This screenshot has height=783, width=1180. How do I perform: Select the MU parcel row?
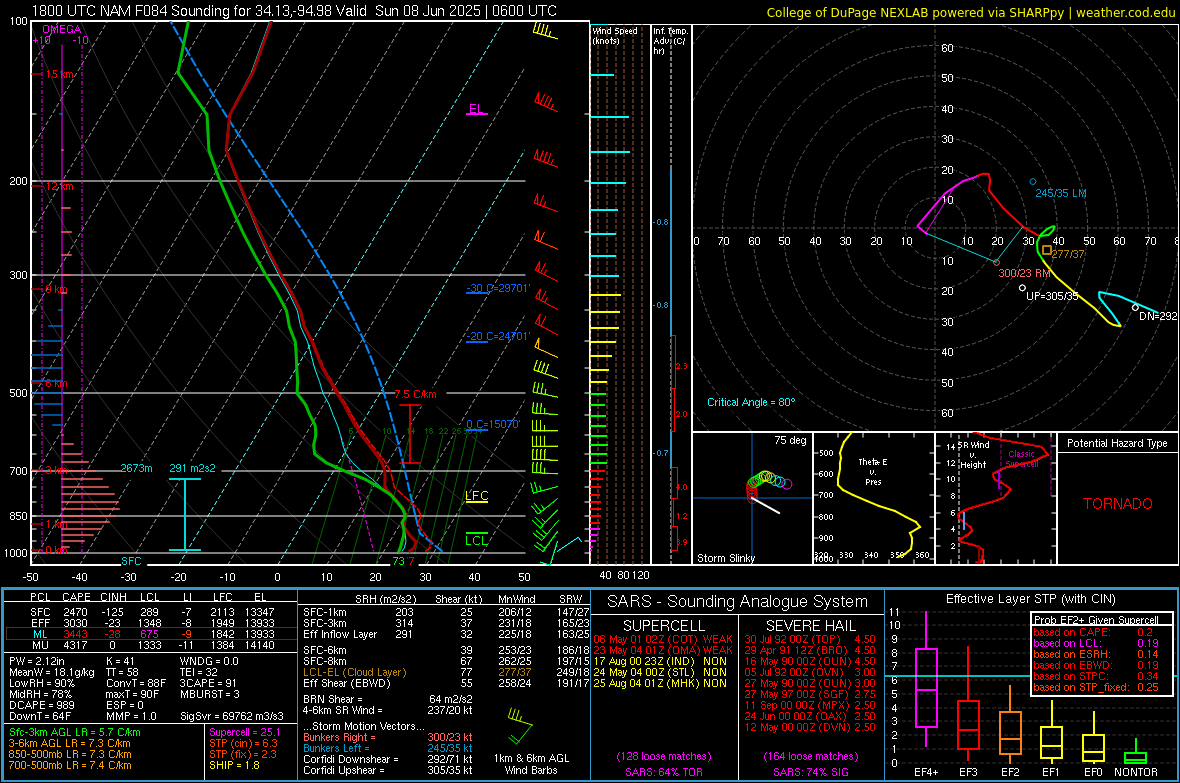click(151, 645)
